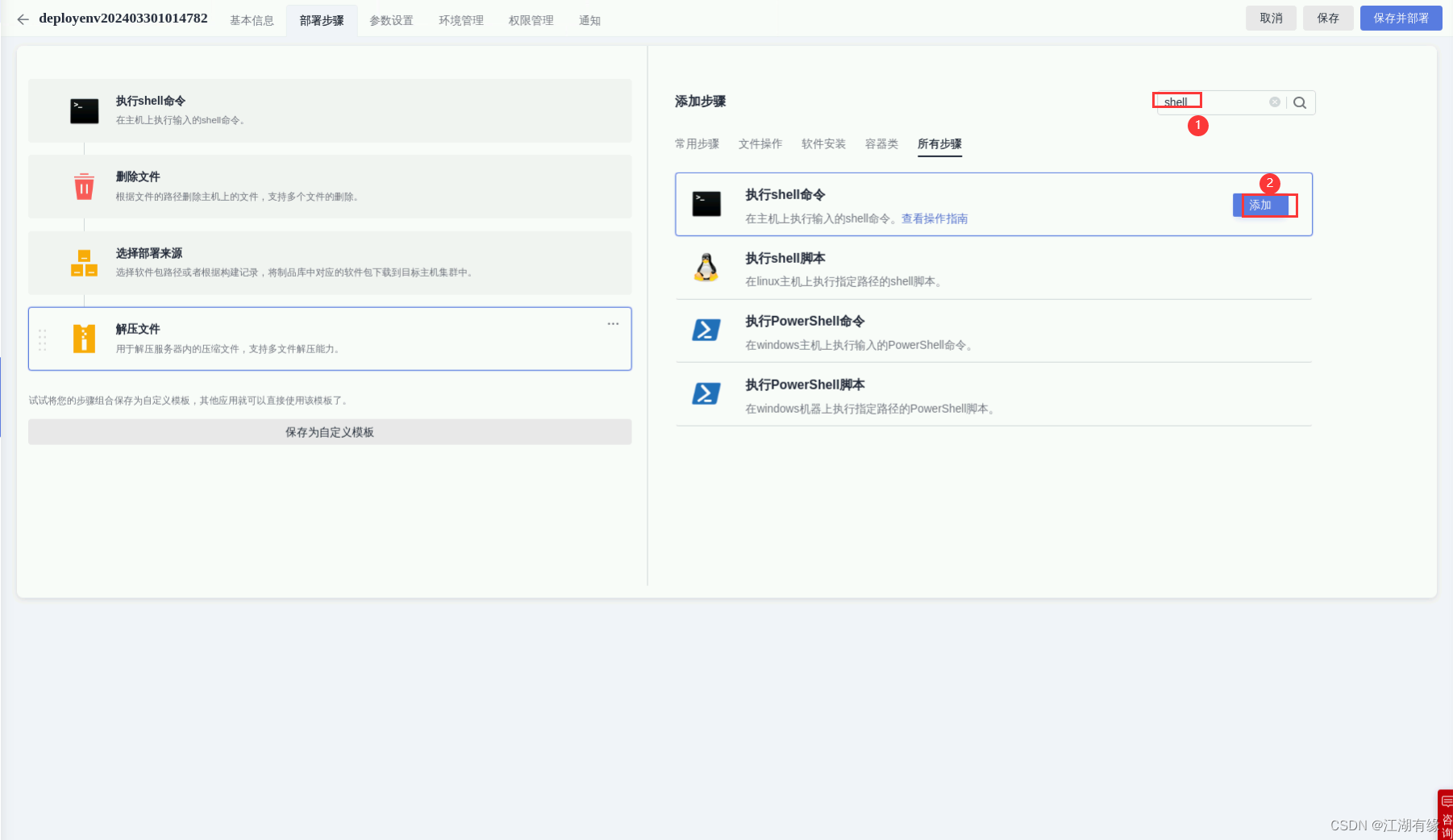Viewport: 1453px width, 840px height.
Task: Click the red trash icon of 删除文件 step
Action: 84,186
